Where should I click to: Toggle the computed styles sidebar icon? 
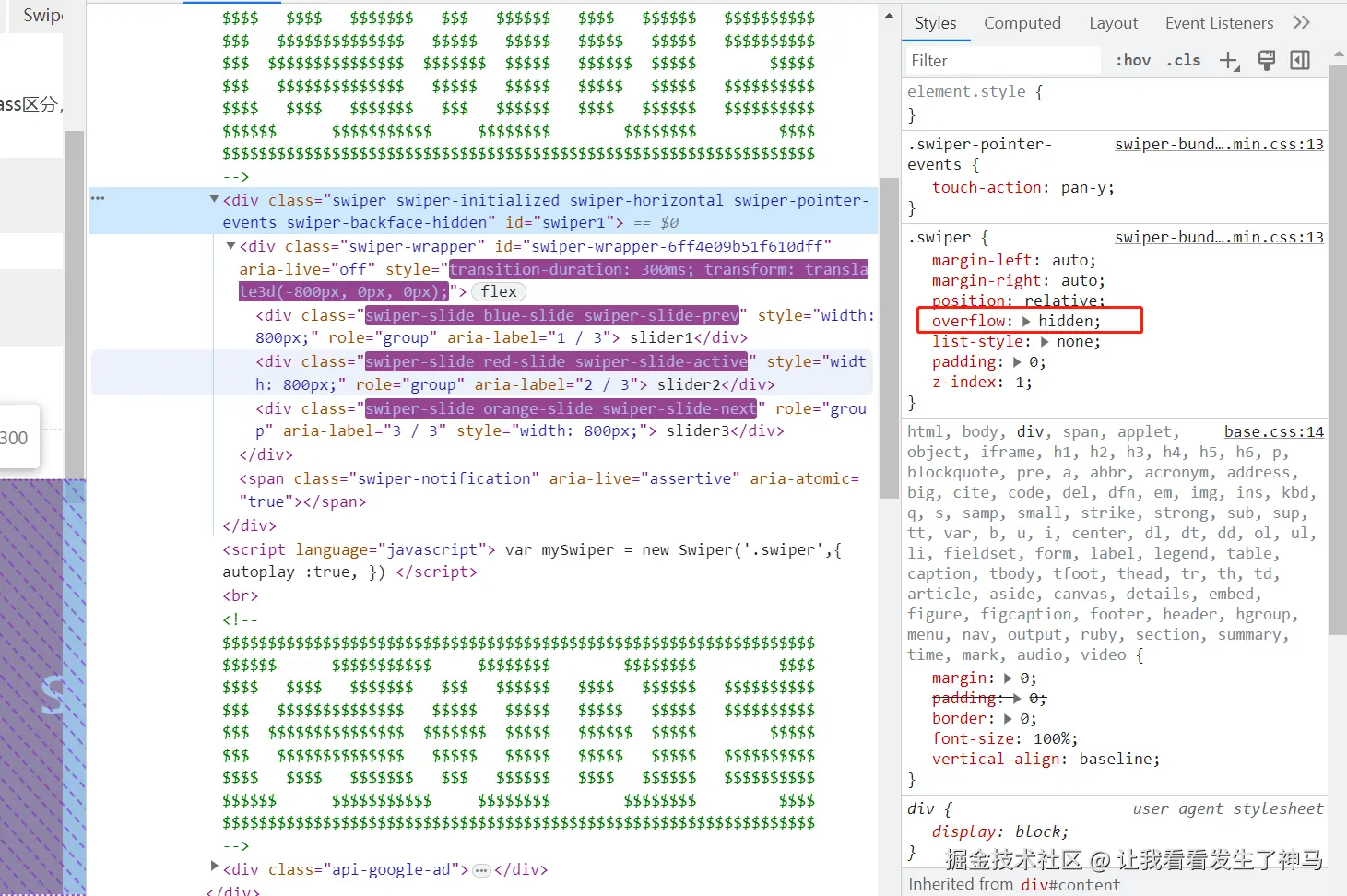pos(1300,61)
